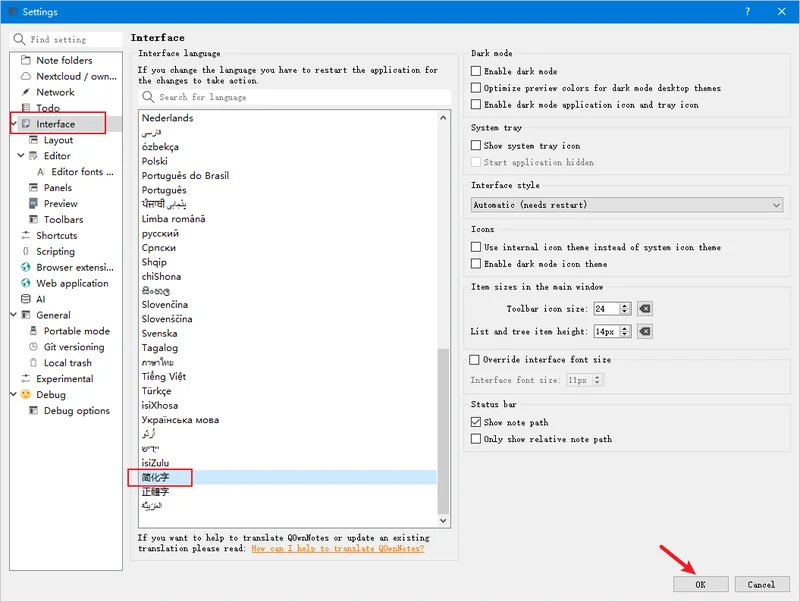Enable dark mode checkbox
Image resolution: width=800 pixels, height=602 pixels.
[476, 71]
